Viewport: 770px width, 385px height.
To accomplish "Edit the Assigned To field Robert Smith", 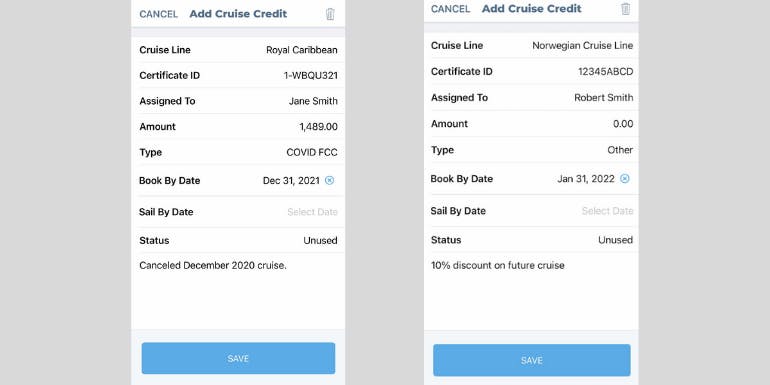I will (x=531, y=98).
